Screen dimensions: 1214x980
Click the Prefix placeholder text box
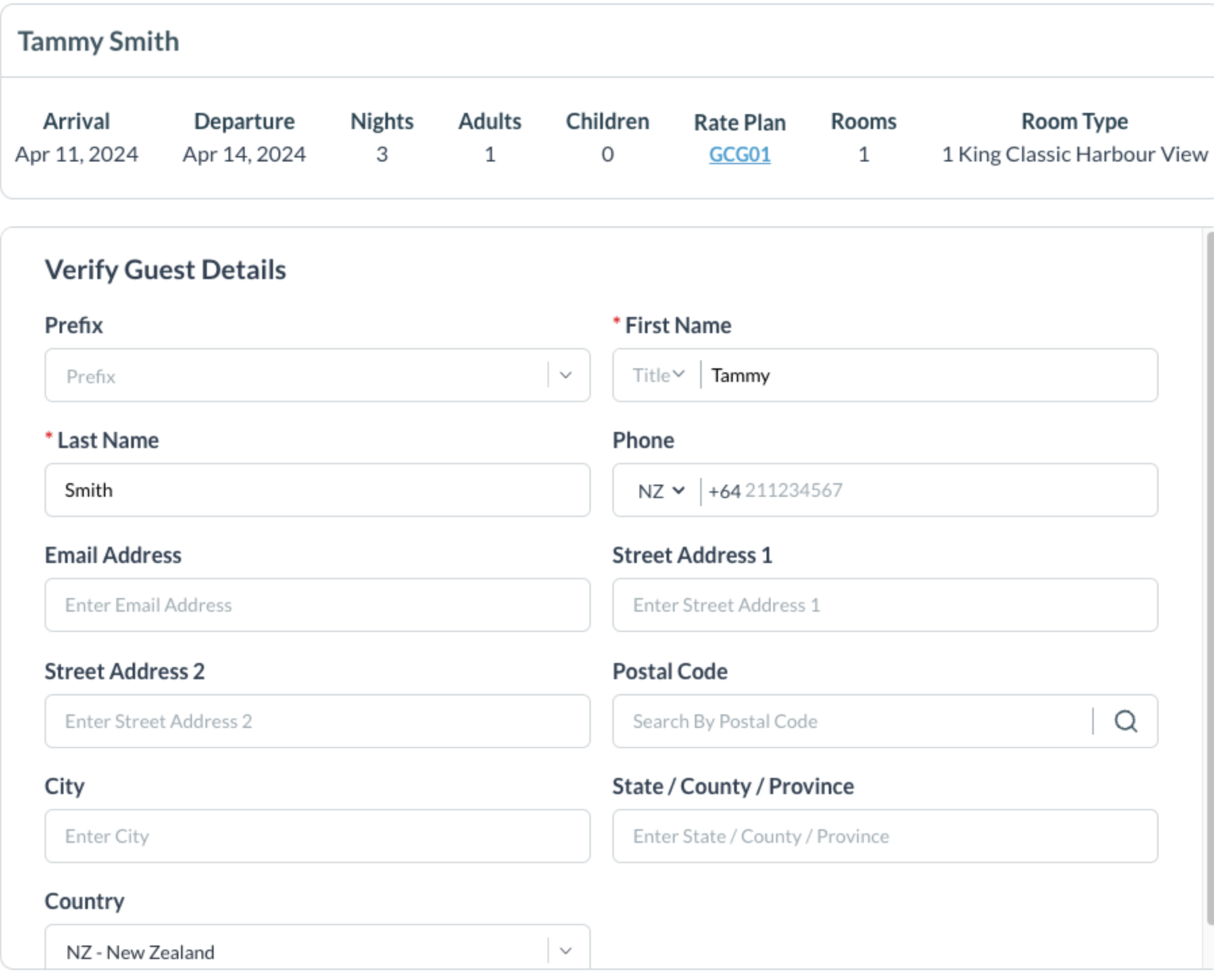[x=296, y=375]
